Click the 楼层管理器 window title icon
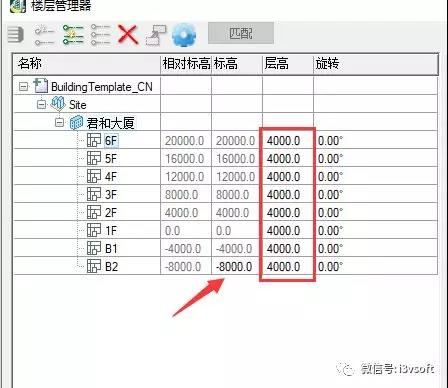 tap(17, 5)
